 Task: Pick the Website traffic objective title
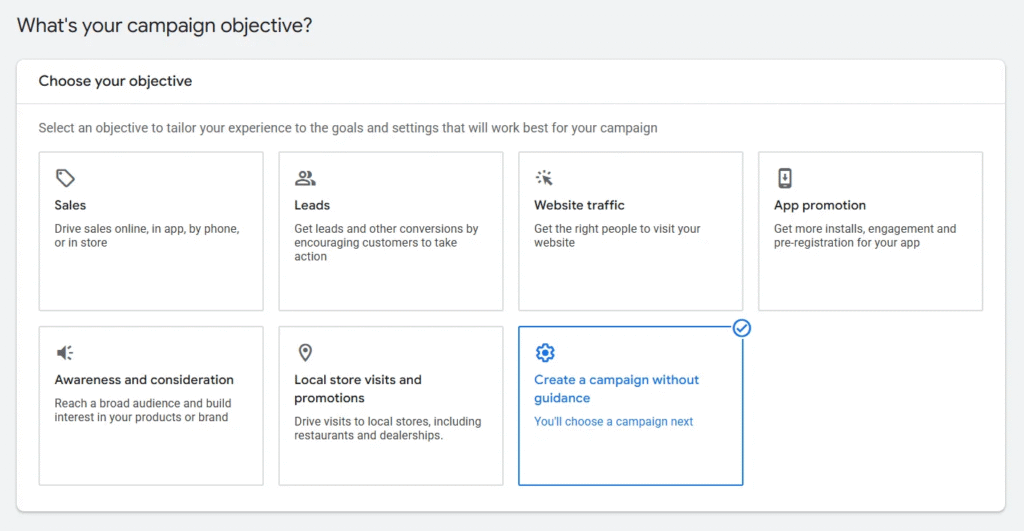point(579,205)
